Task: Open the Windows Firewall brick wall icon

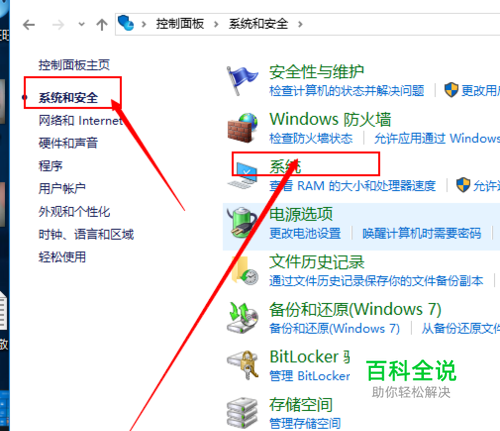Action: coord(243,128)
